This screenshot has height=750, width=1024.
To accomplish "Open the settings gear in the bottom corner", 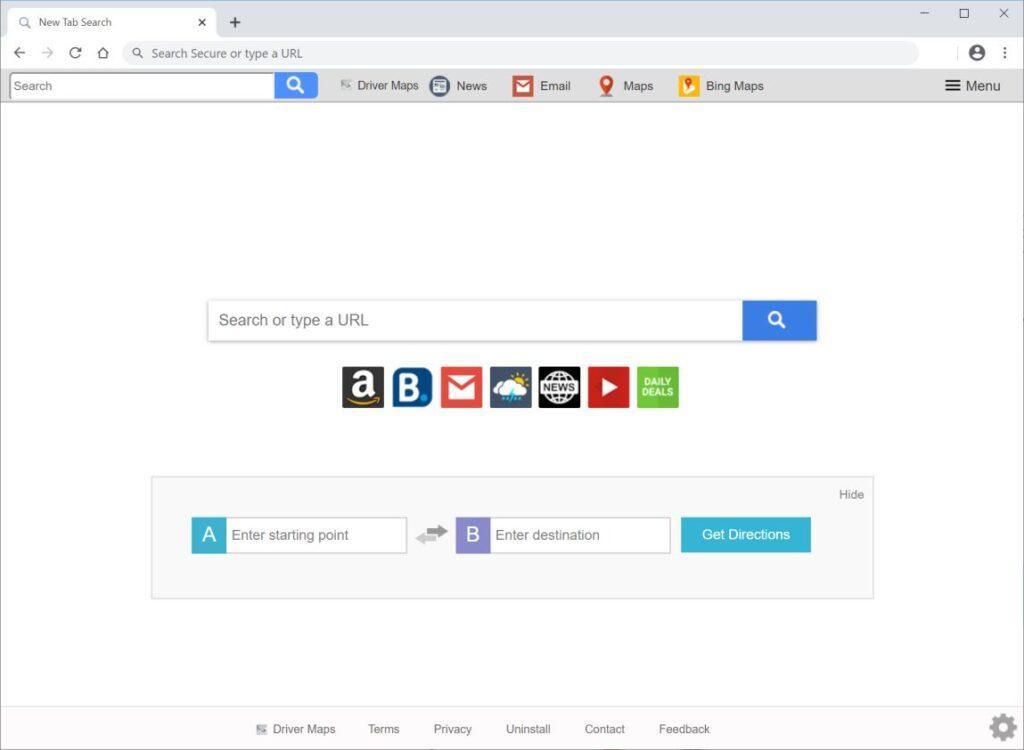I will point(1001,726).
